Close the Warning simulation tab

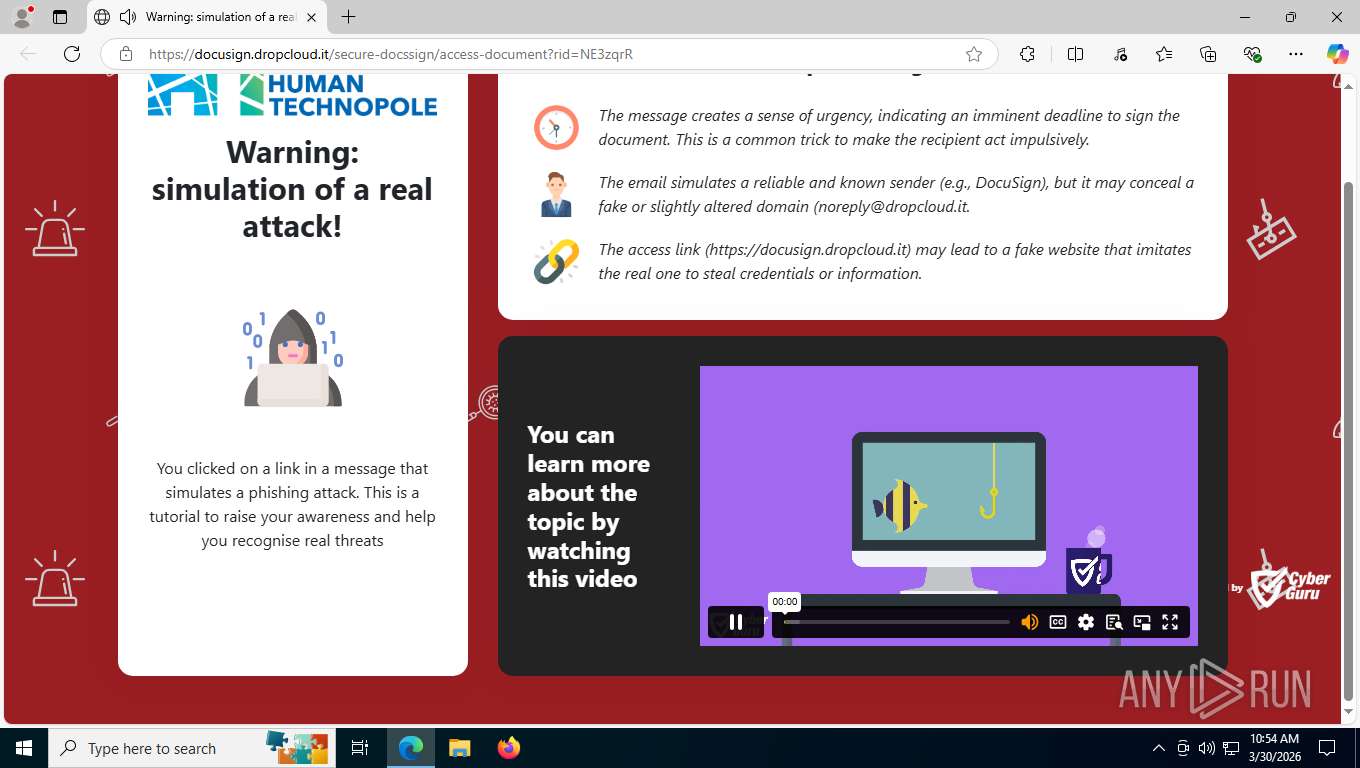(311, 17)
